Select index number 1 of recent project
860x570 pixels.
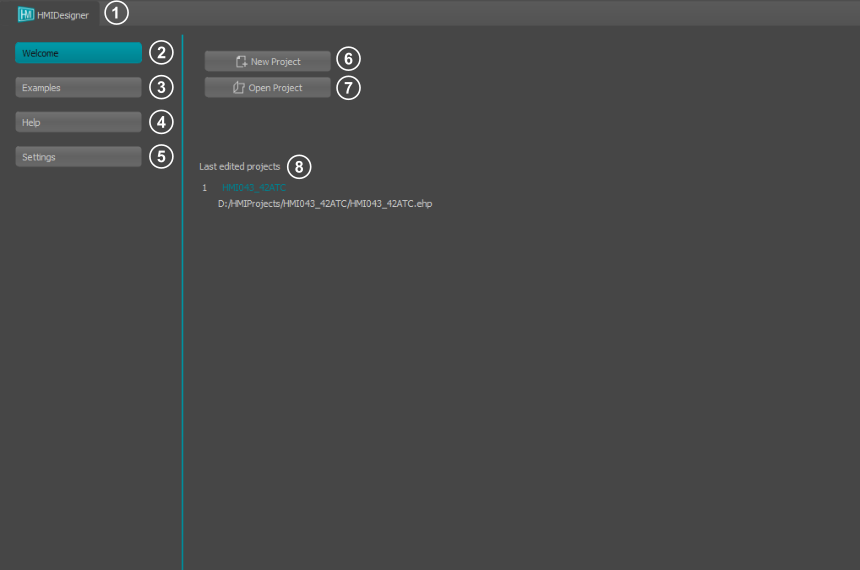204,187
